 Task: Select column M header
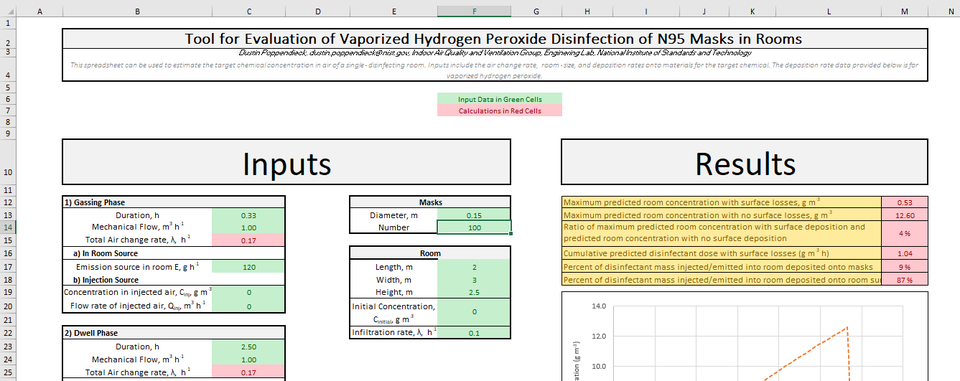[x=904, y=11]
